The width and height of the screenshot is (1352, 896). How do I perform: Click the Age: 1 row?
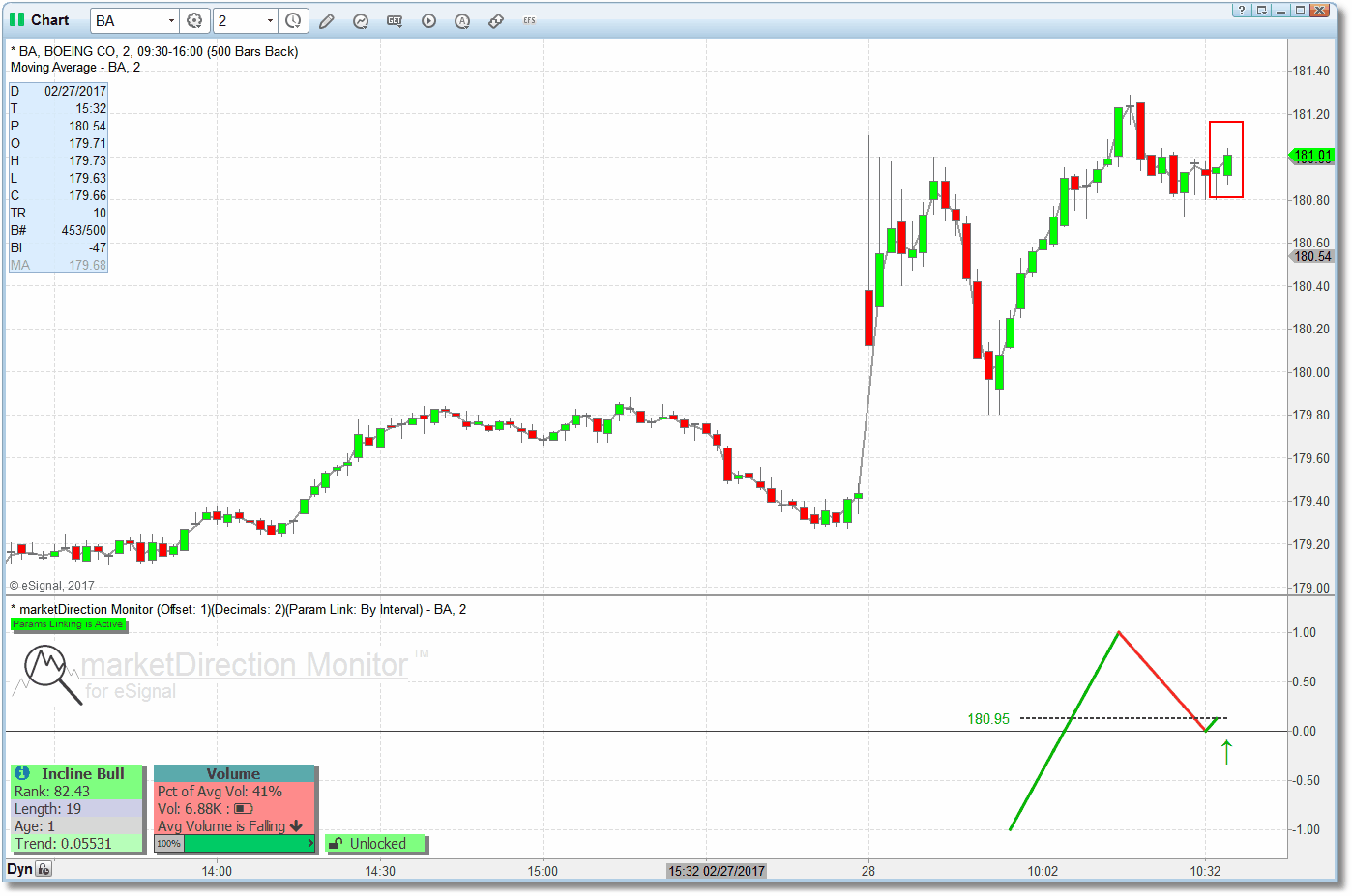tap(77, 826)
